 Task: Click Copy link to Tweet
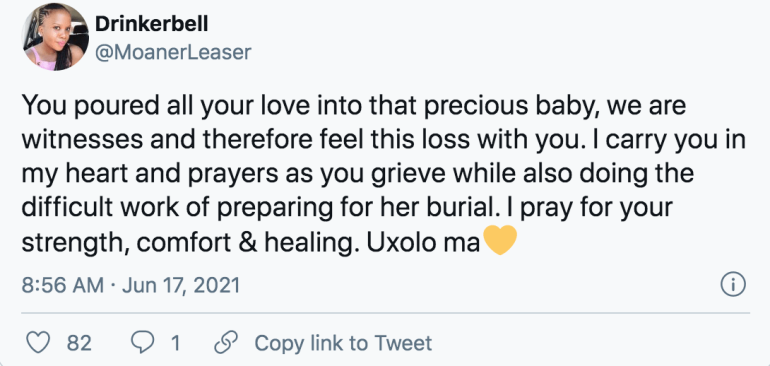[x=343, y=343]
